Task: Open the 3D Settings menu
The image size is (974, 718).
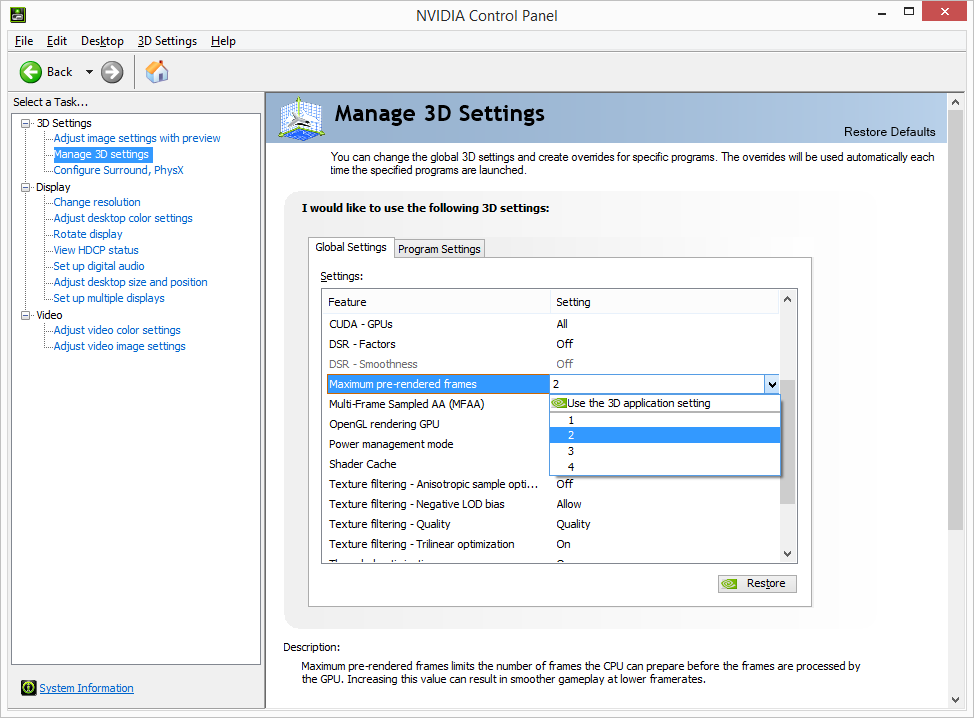Action: click(167, 41)
